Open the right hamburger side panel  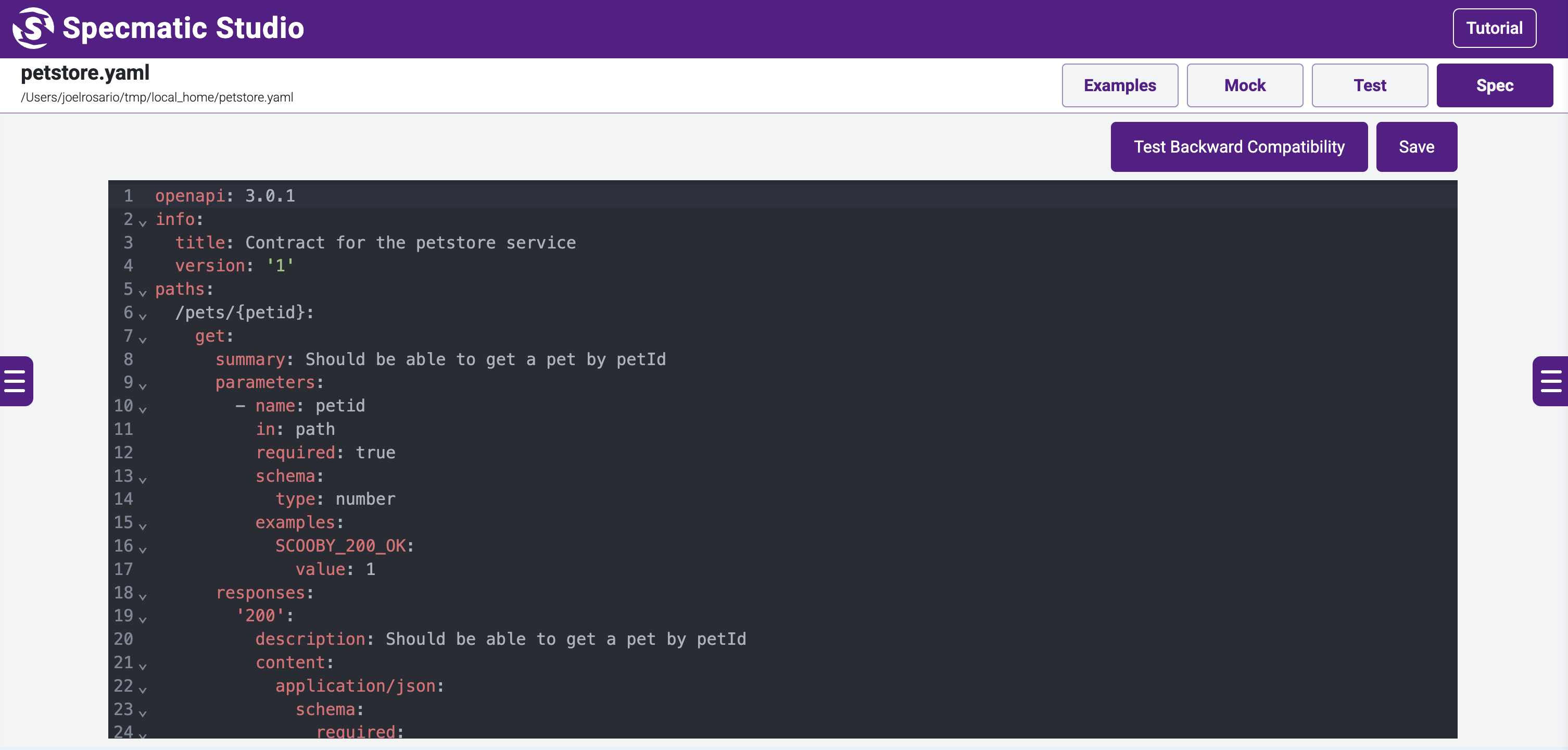[1550, 381]
